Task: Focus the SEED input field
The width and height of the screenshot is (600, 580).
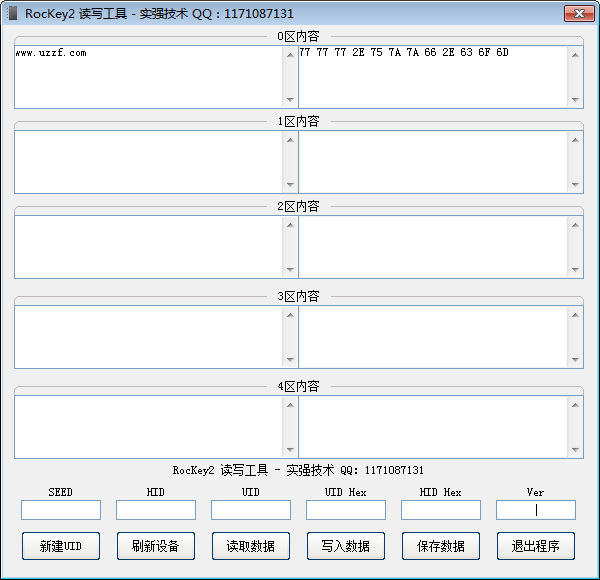Action: pyautogui.click(x=61, y=510)
